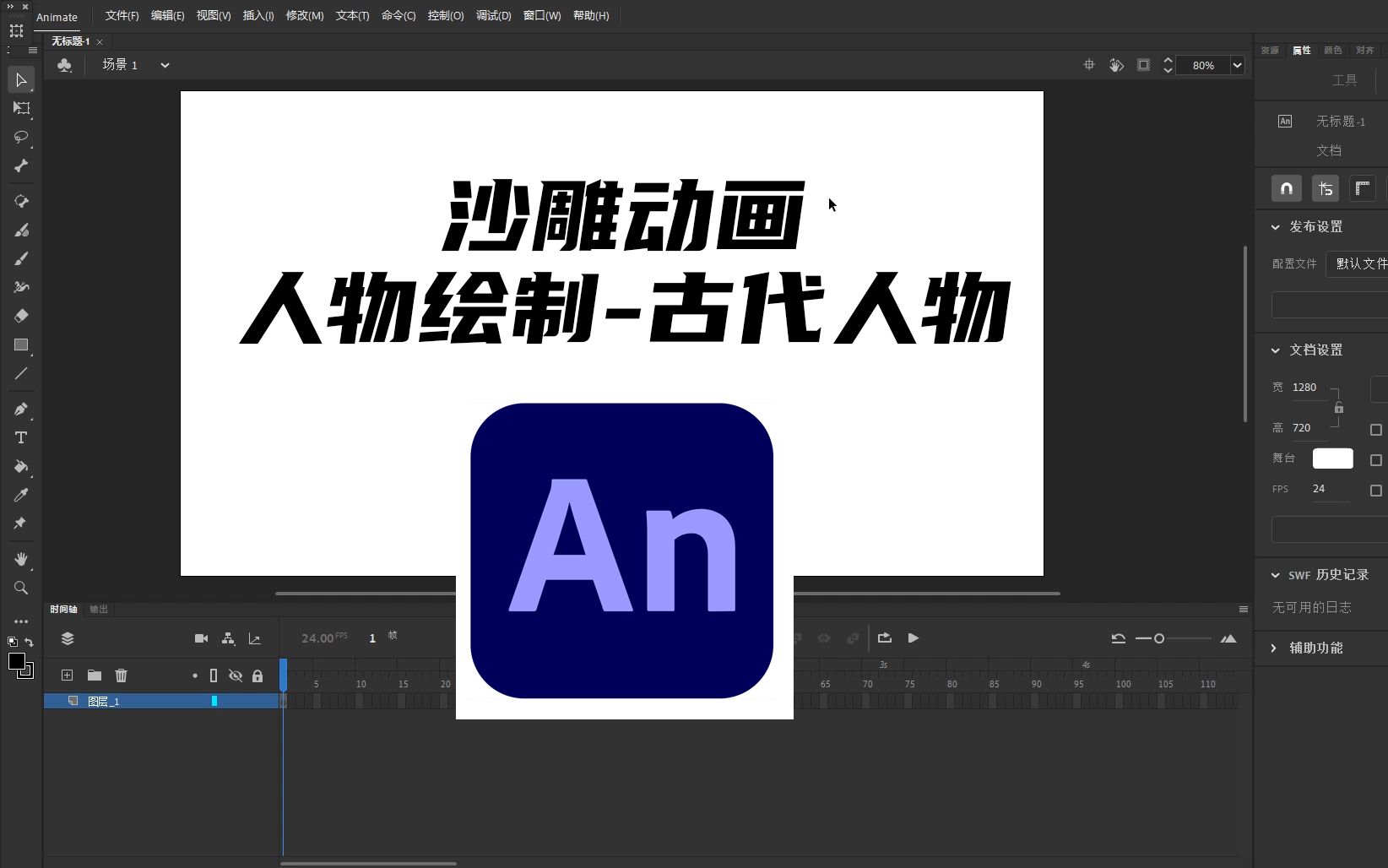Switch to the 输出 tab
Screen dimensions: 1388x868
[99, 609]
